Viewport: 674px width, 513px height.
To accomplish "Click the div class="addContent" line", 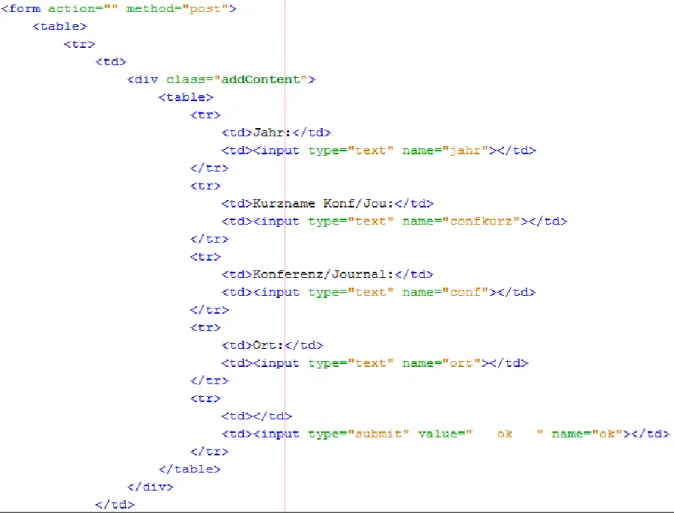I will (x=221, y=80).
